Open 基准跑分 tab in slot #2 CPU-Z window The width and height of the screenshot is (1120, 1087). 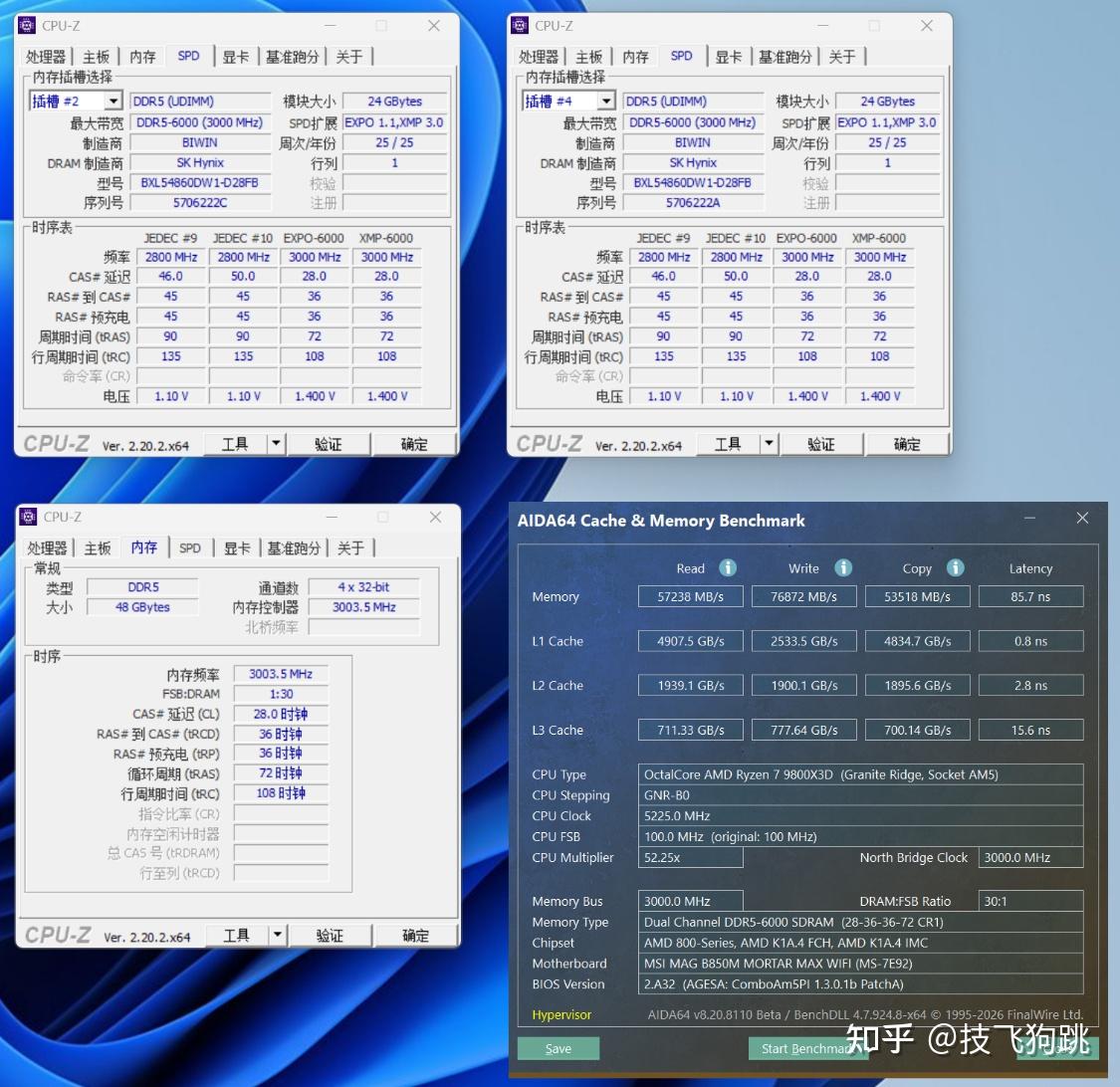click(292, 57)
